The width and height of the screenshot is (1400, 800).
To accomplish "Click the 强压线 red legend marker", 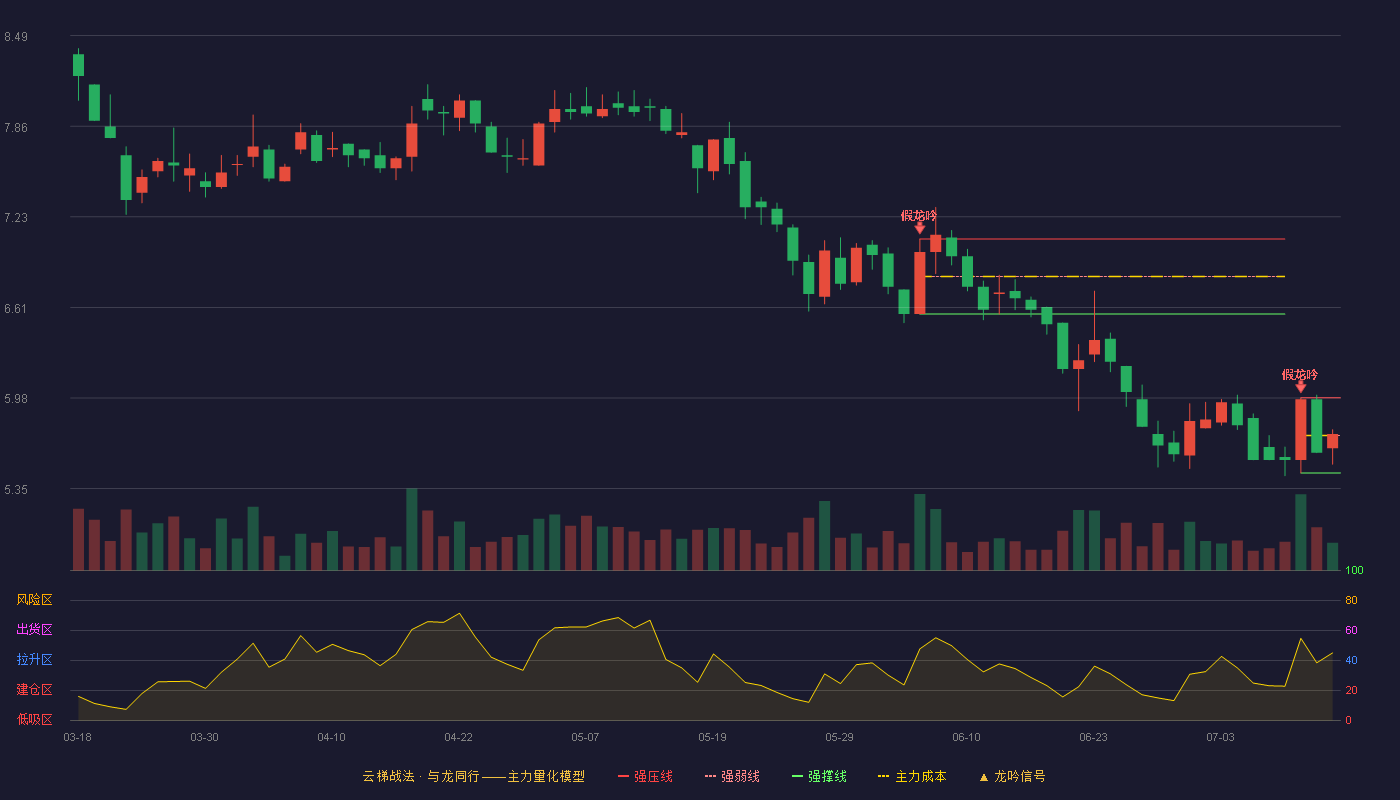I will tap(623, 776).
